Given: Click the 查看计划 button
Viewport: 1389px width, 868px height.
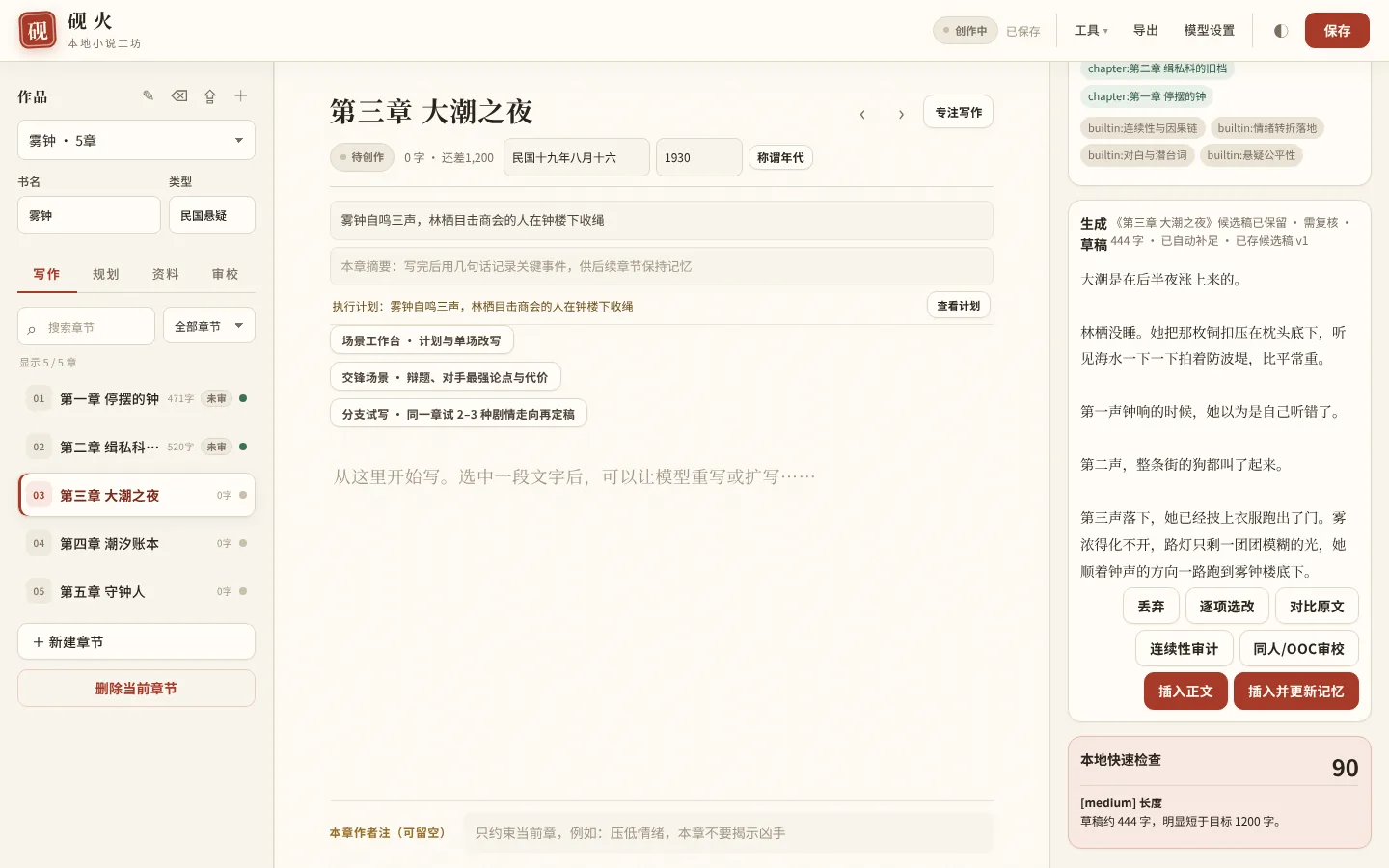Looking at the screenshot, I should [958, 306].
